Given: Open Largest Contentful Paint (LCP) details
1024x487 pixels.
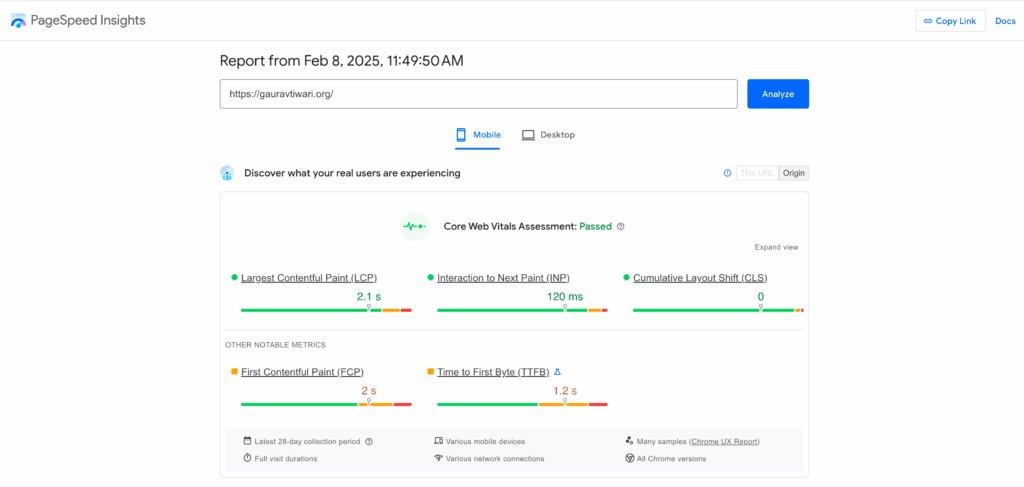Looking at the screenshot, I should (308, 278).
